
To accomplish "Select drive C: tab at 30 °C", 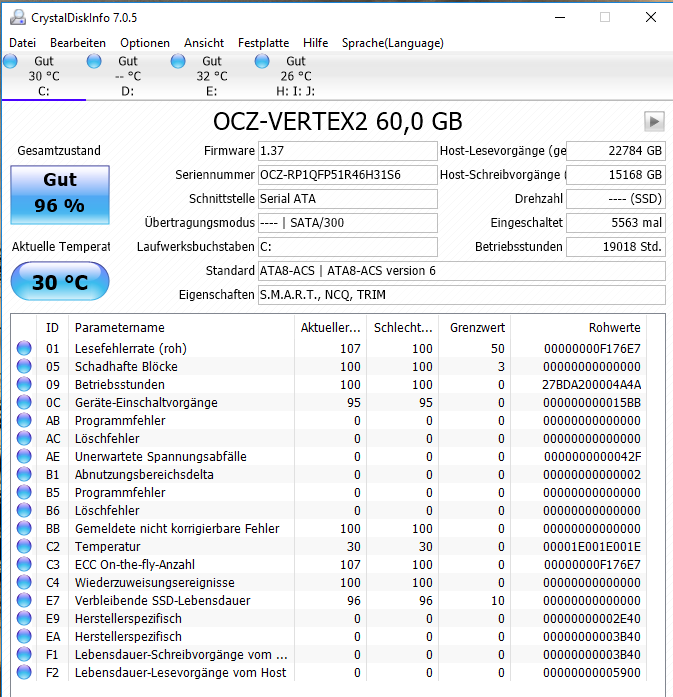I will pyautogui.click(x=44, y=76).
